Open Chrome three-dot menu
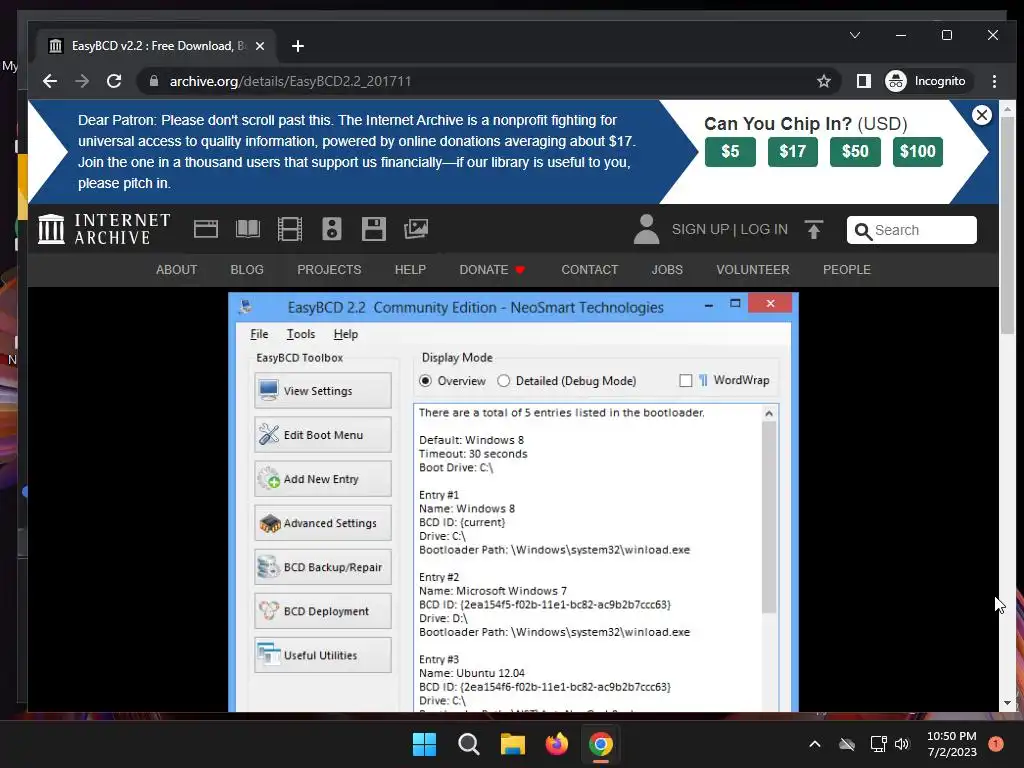The width and height of the screenshot is (1024, 768). point(994,81)
